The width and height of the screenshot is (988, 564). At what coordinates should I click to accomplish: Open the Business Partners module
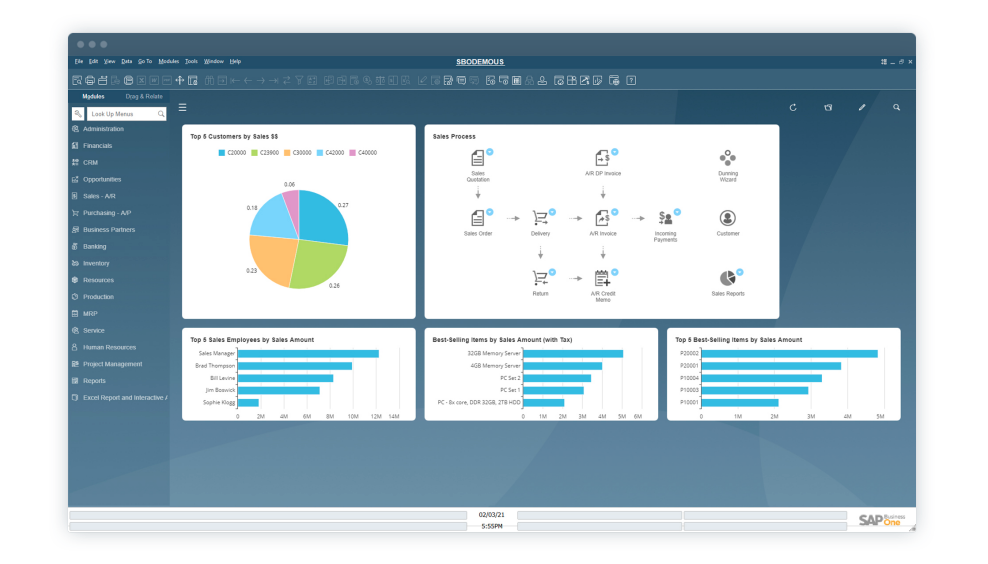[x=108, y=230]
